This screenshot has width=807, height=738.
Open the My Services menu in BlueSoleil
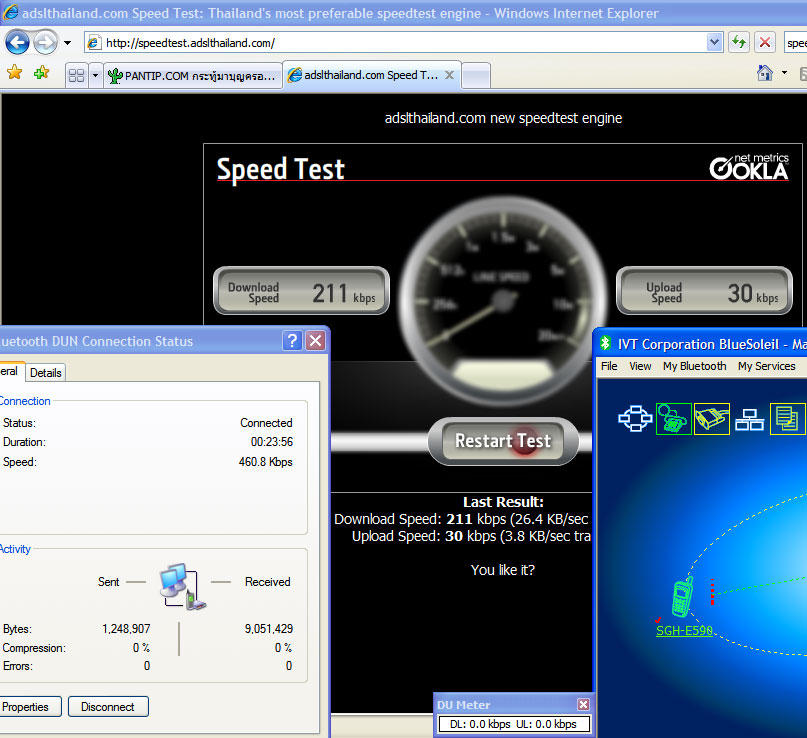[x=767, y=366]
